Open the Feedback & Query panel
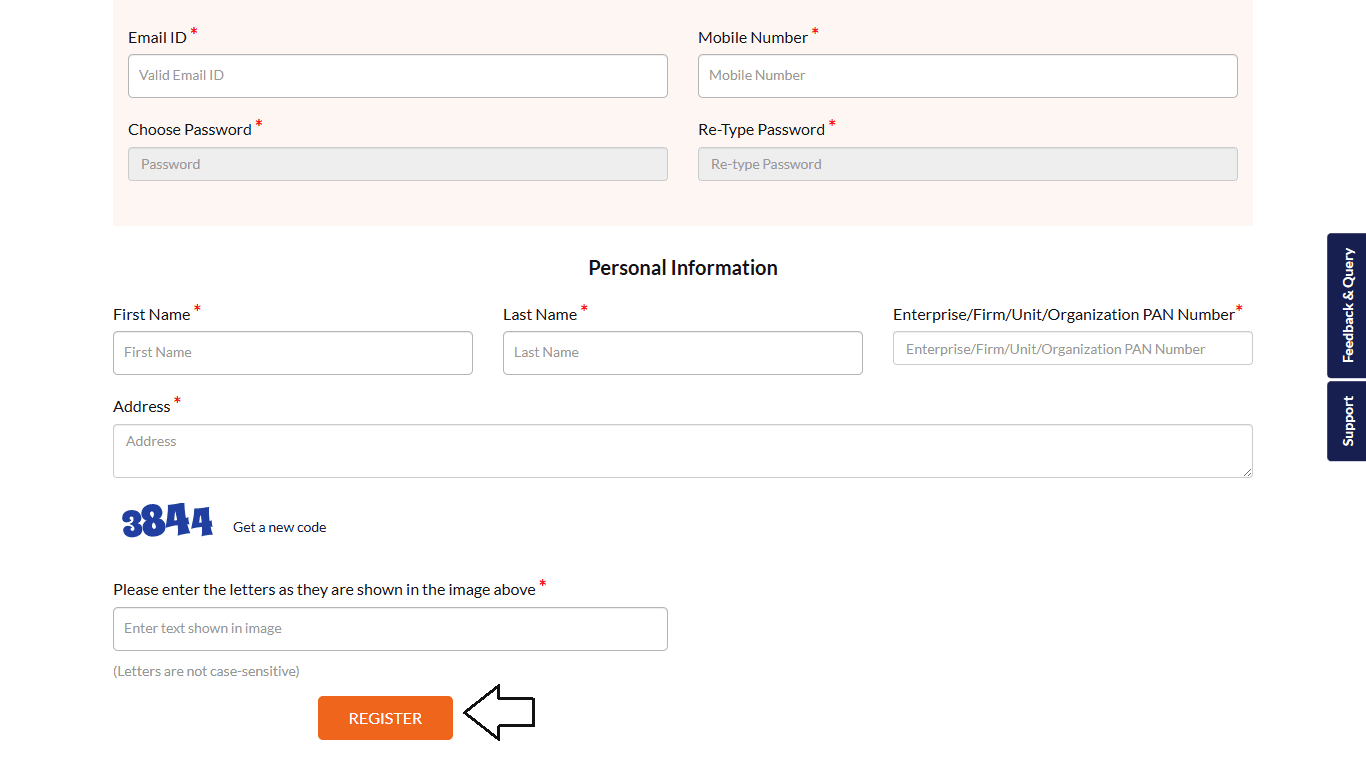The height and width of the screenshot is (768, 1366). click(1345, 305)
